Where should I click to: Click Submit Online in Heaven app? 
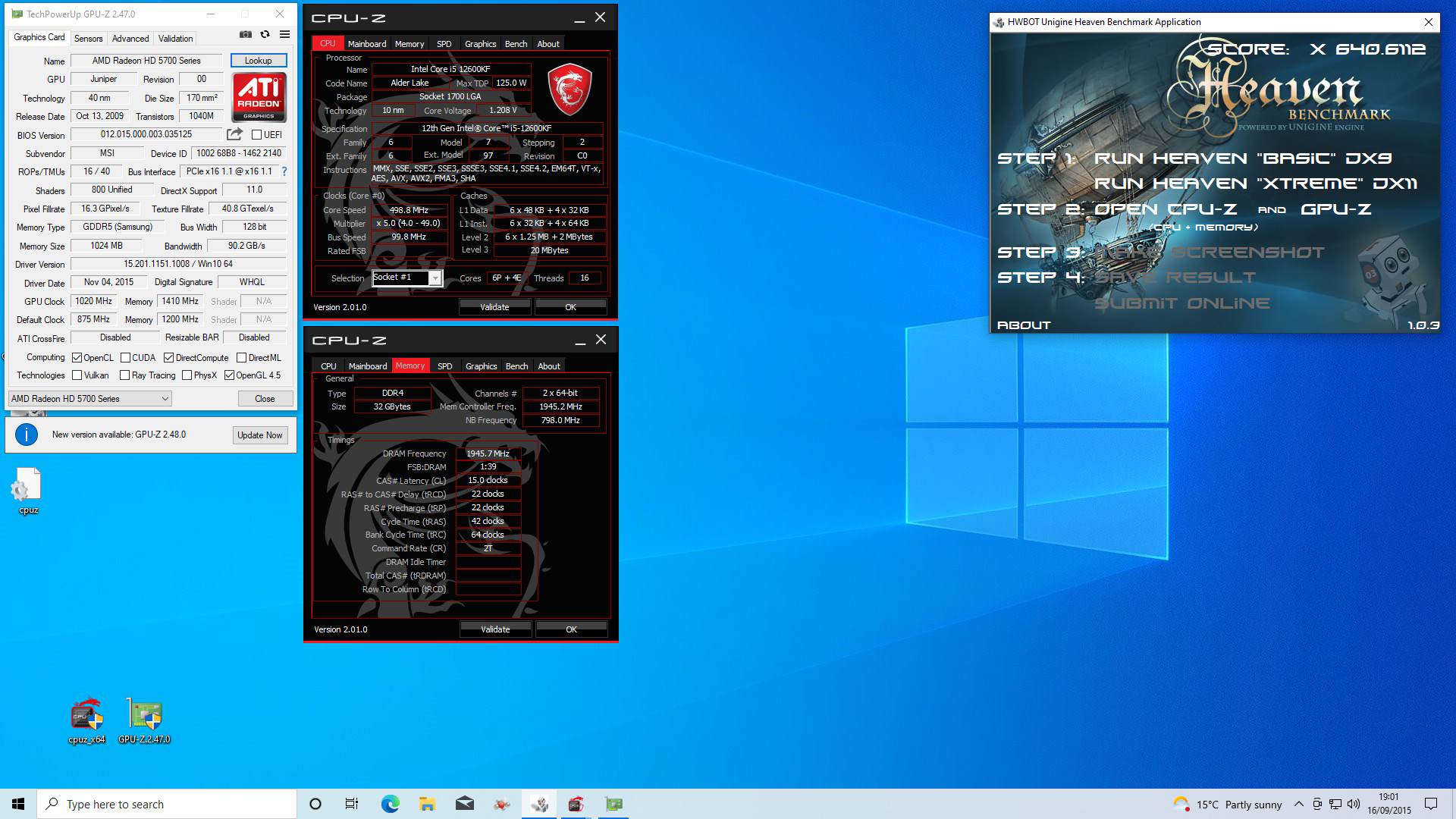point(1181,303)
